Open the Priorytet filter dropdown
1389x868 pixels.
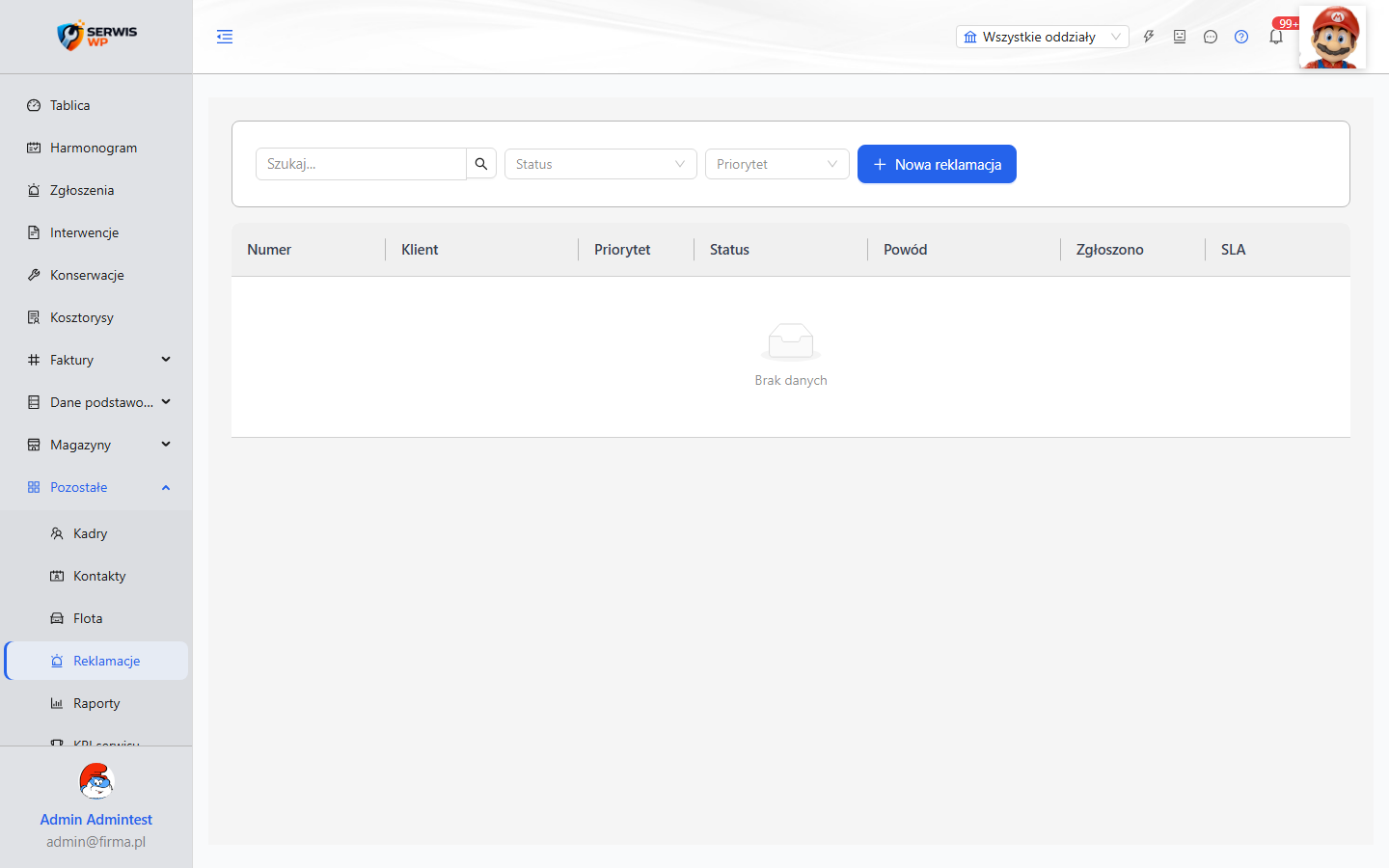tap(777, 164)
